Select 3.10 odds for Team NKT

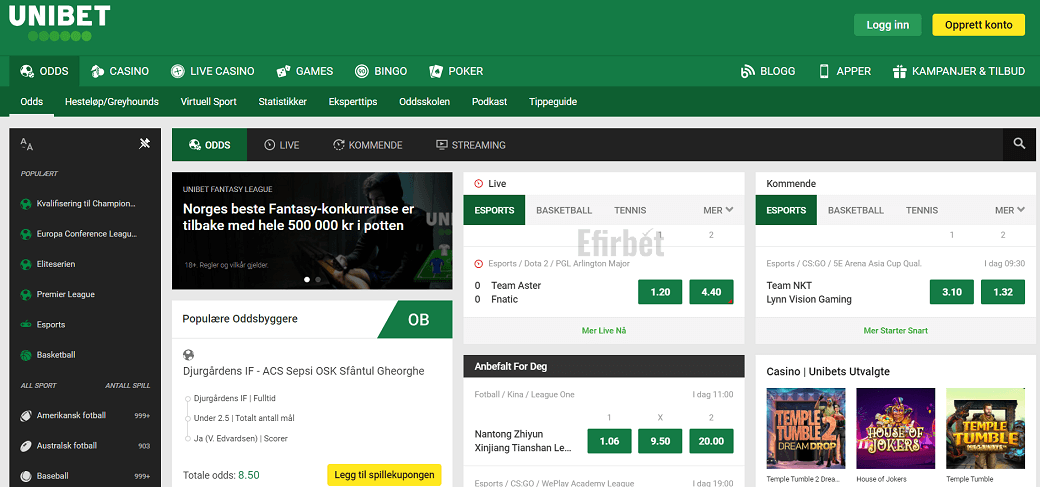click(x=952, y=292)
